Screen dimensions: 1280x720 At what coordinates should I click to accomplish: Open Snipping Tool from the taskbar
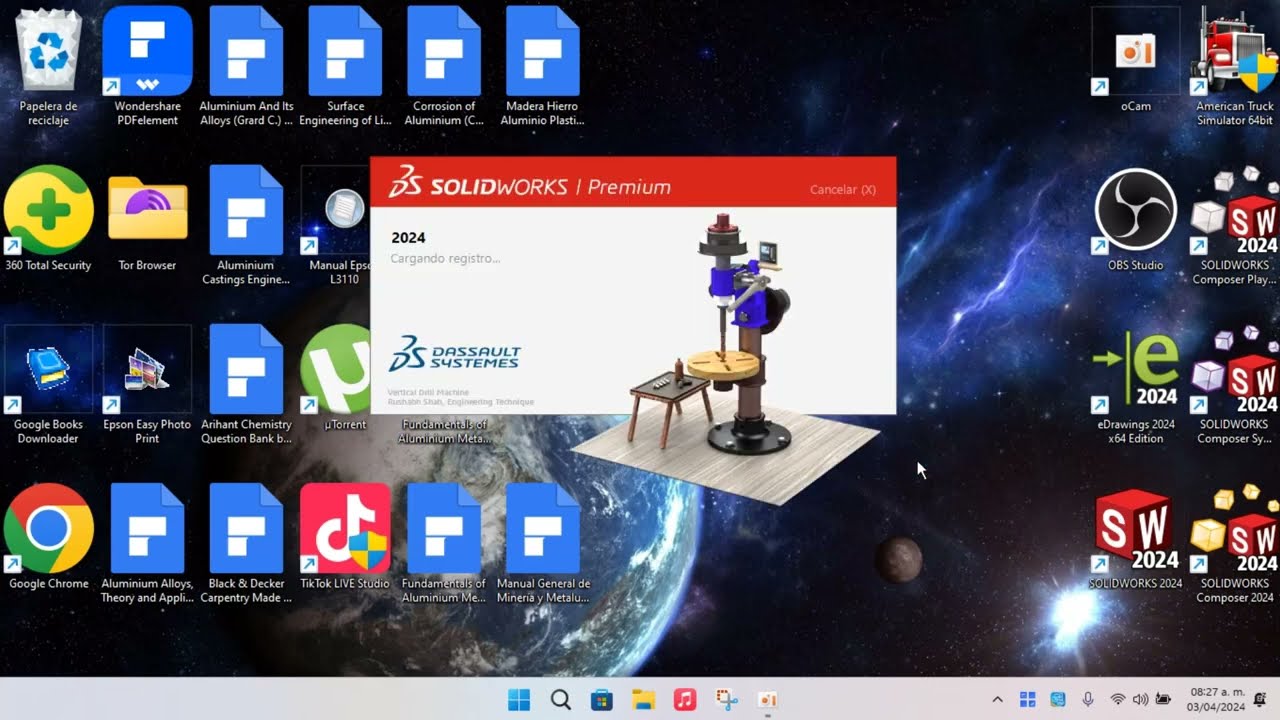[x=726, y=700]
